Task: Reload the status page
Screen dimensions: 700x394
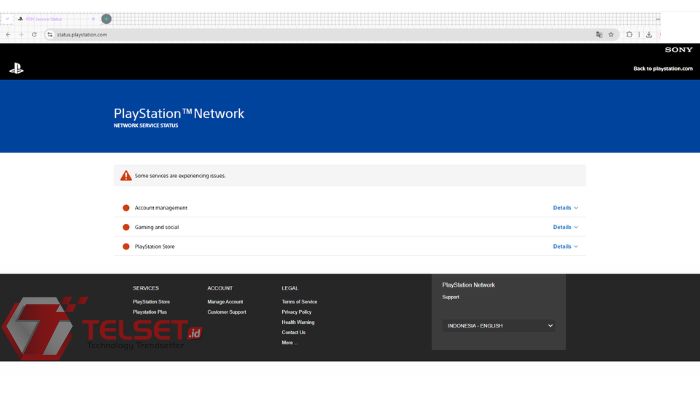Action: click(34, 34)
